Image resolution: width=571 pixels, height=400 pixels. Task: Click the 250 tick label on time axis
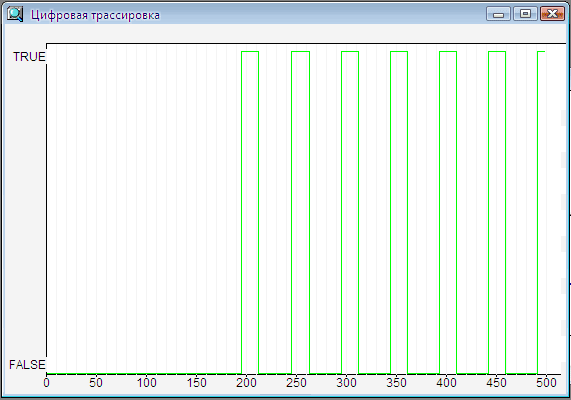(296, 383)
